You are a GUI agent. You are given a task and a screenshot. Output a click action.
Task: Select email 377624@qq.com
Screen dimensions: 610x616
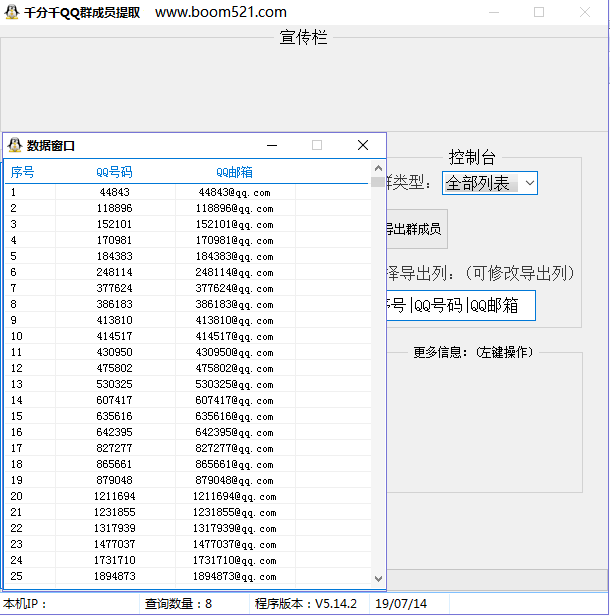coord(234,288)
